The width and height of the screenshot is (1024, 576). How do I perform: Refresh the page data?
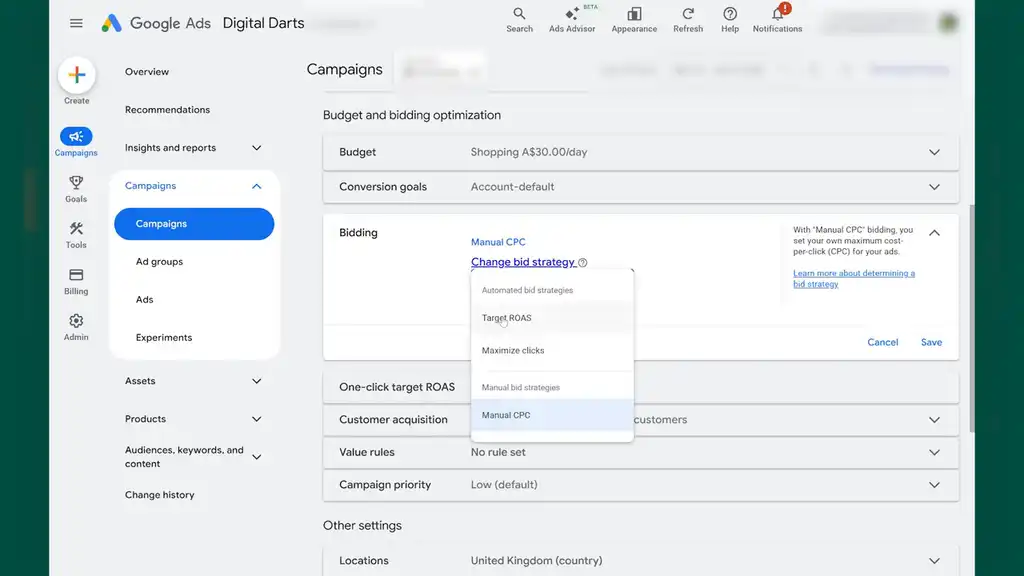688,20
